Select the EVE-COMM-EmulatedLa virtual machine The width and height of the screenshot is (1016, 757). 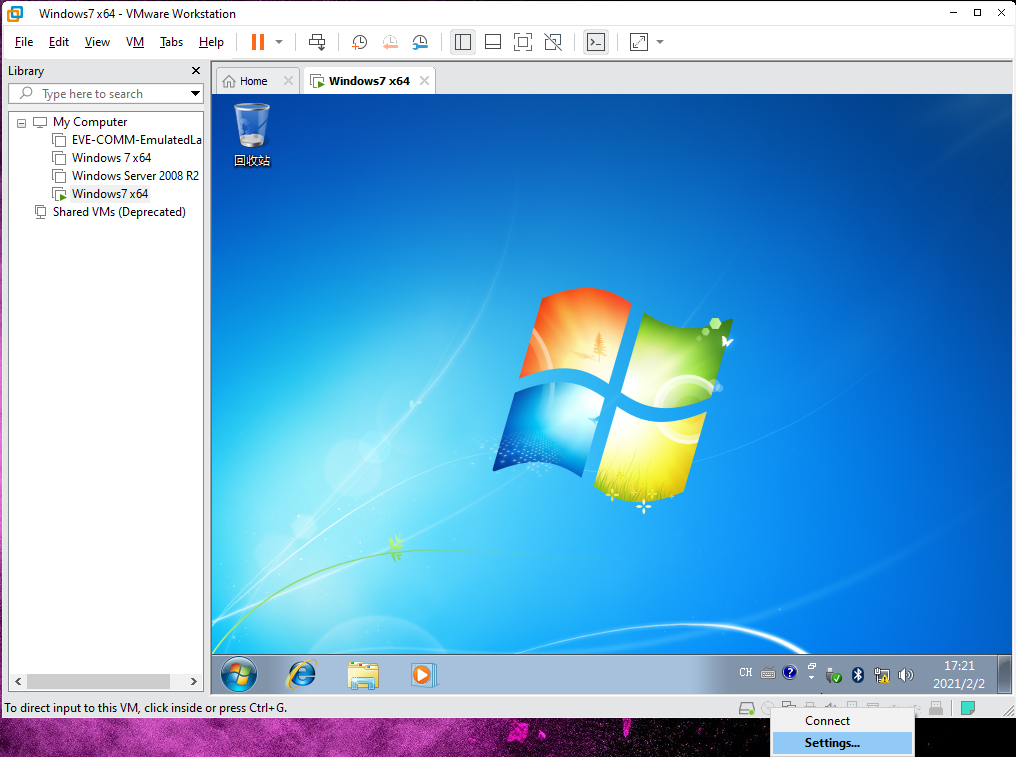coord(137,140)
